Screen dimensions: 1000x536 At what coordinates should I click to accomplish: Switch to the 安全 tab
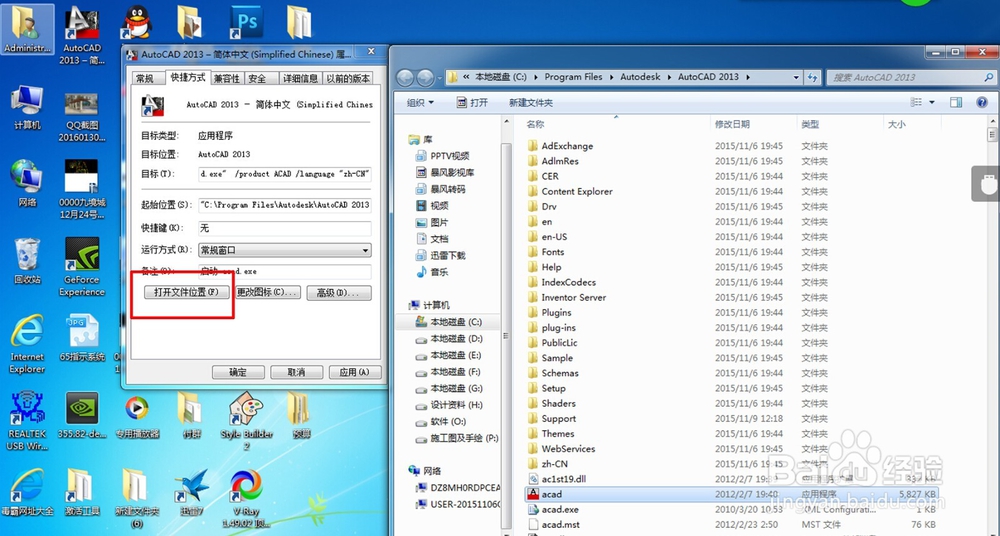258,78
